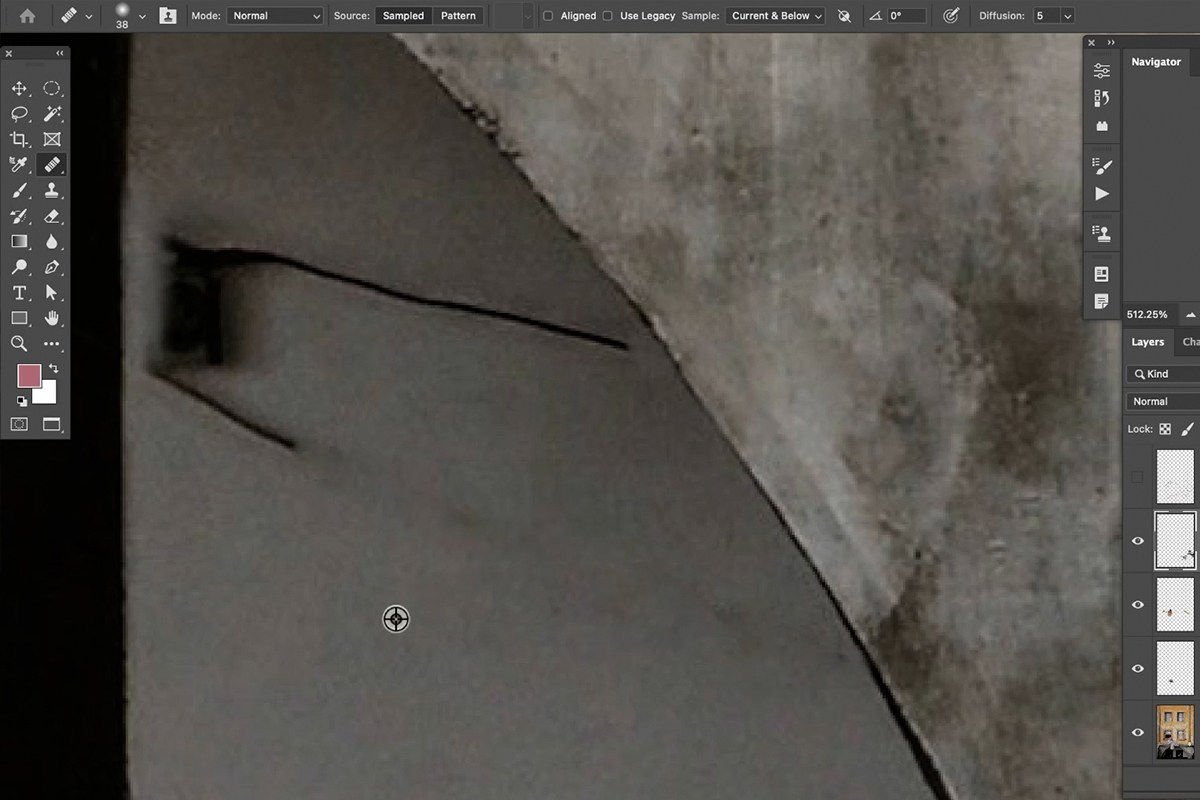Open the Diffusion value dropdown
1200x800 pixels.
click(x=1067, y=16)
